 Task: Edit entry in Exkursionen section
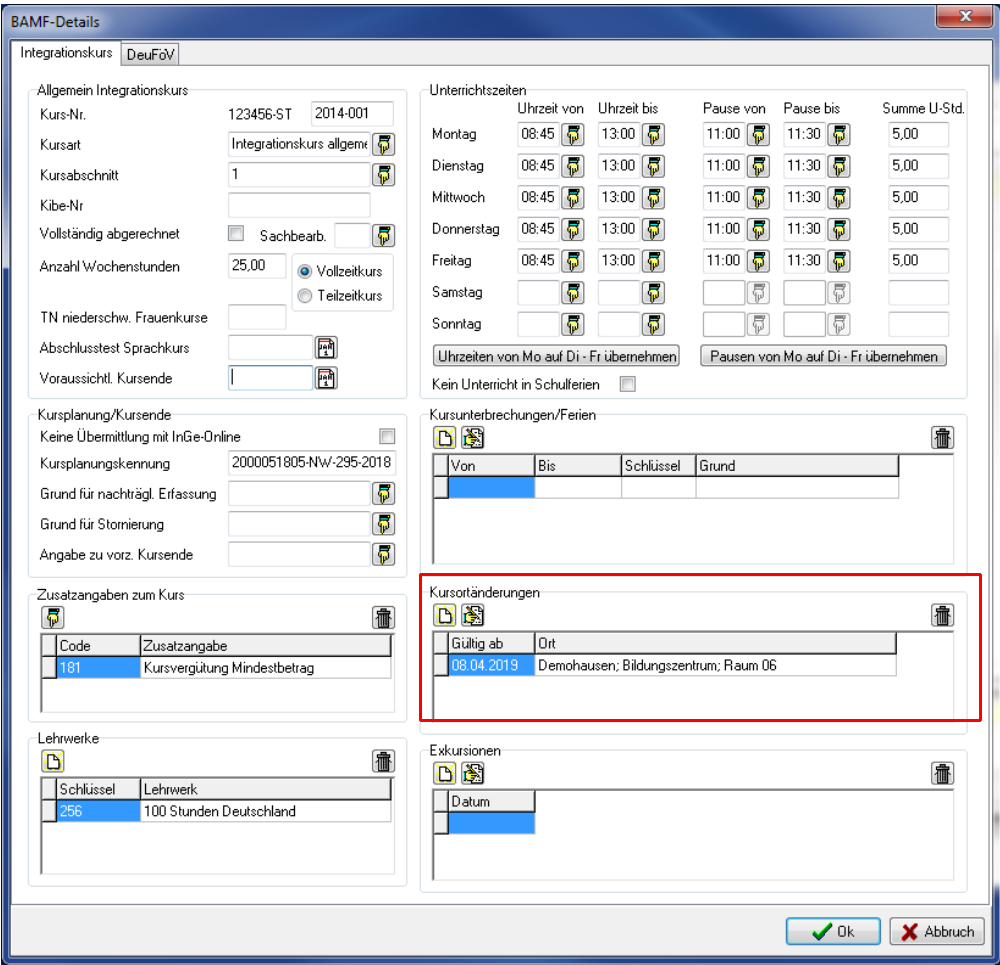click(473, 774)
